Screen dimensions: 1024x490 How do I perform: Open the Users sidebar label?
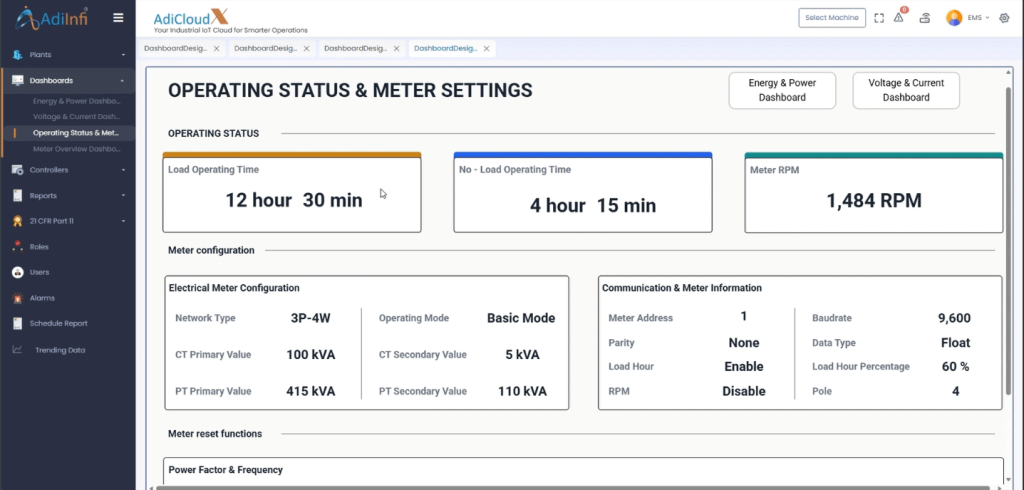coord(39,272)
